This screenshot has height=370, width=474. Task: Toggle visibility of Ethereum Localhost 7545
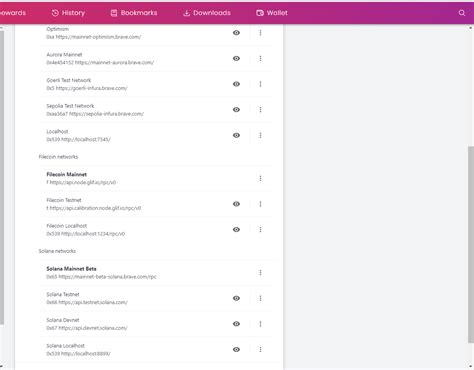[x=236, y=135]
